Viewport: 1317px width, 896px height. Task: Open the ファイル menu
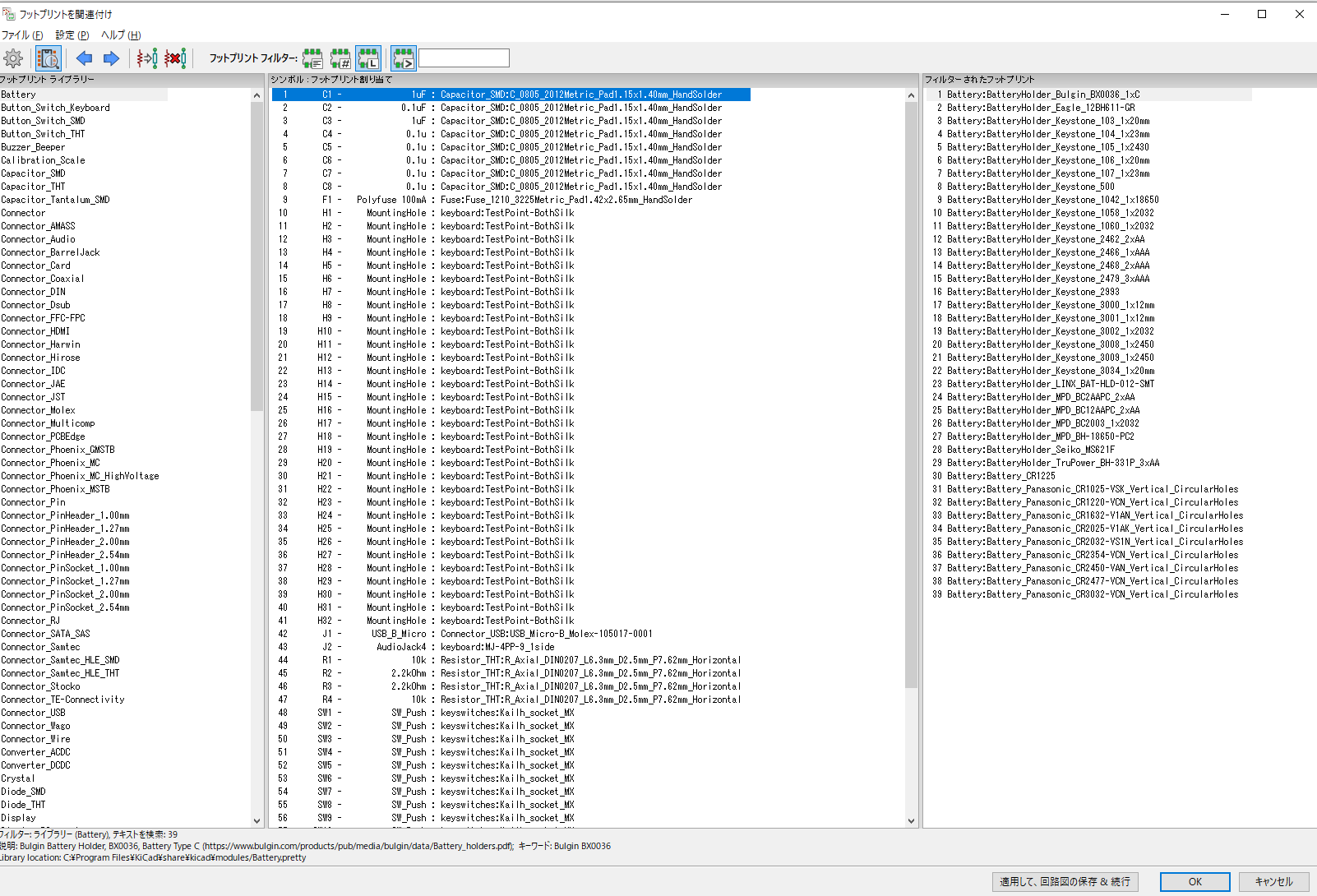(x=22, y=35)
